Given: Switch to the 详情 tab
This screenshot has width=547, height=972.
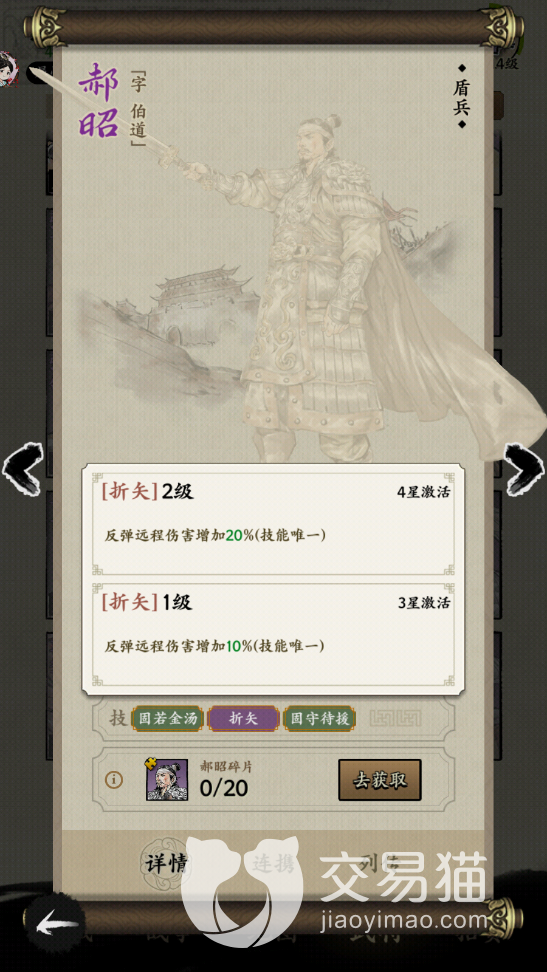Looking at the screenshot, I should (165, 862).
